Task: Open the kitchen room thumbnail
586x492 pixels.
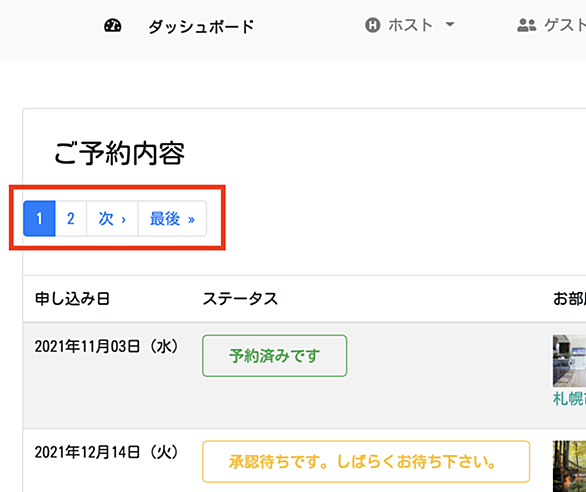Action: tap(569, 361)
